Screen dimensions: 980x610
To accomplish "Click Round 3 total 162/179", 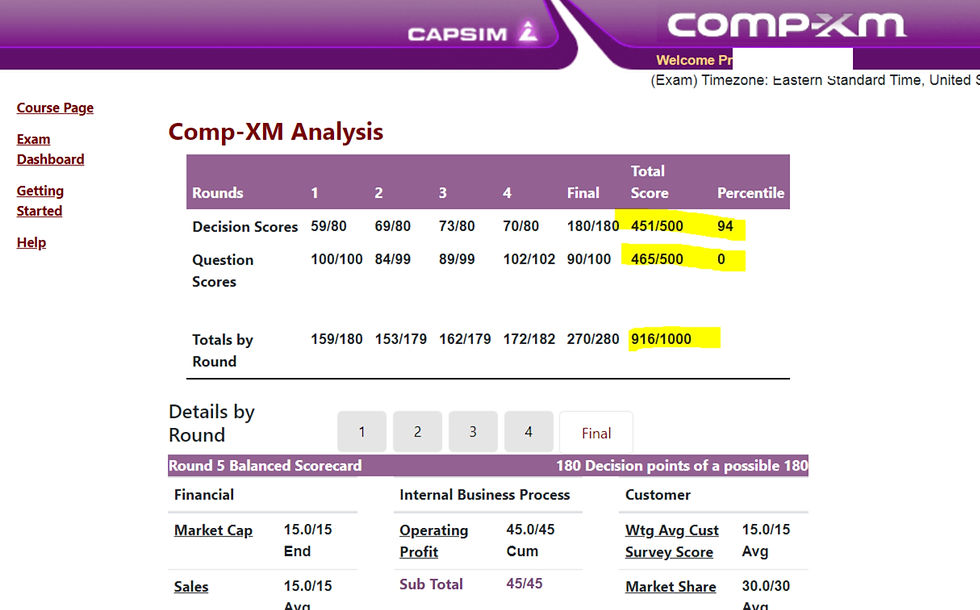I will pos(465,339).
